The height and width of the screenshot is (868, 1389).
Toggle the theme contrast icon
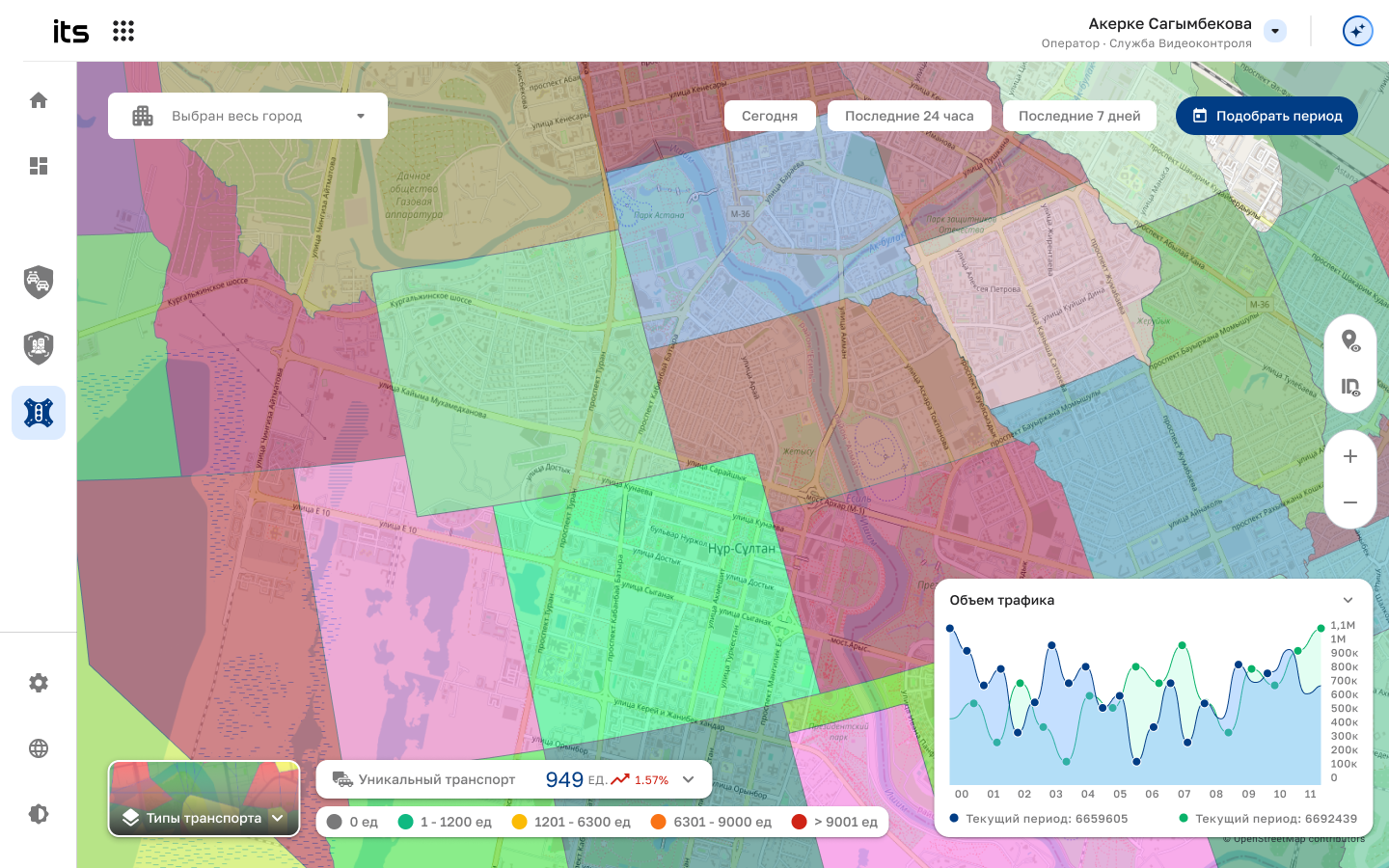(39, 814)
